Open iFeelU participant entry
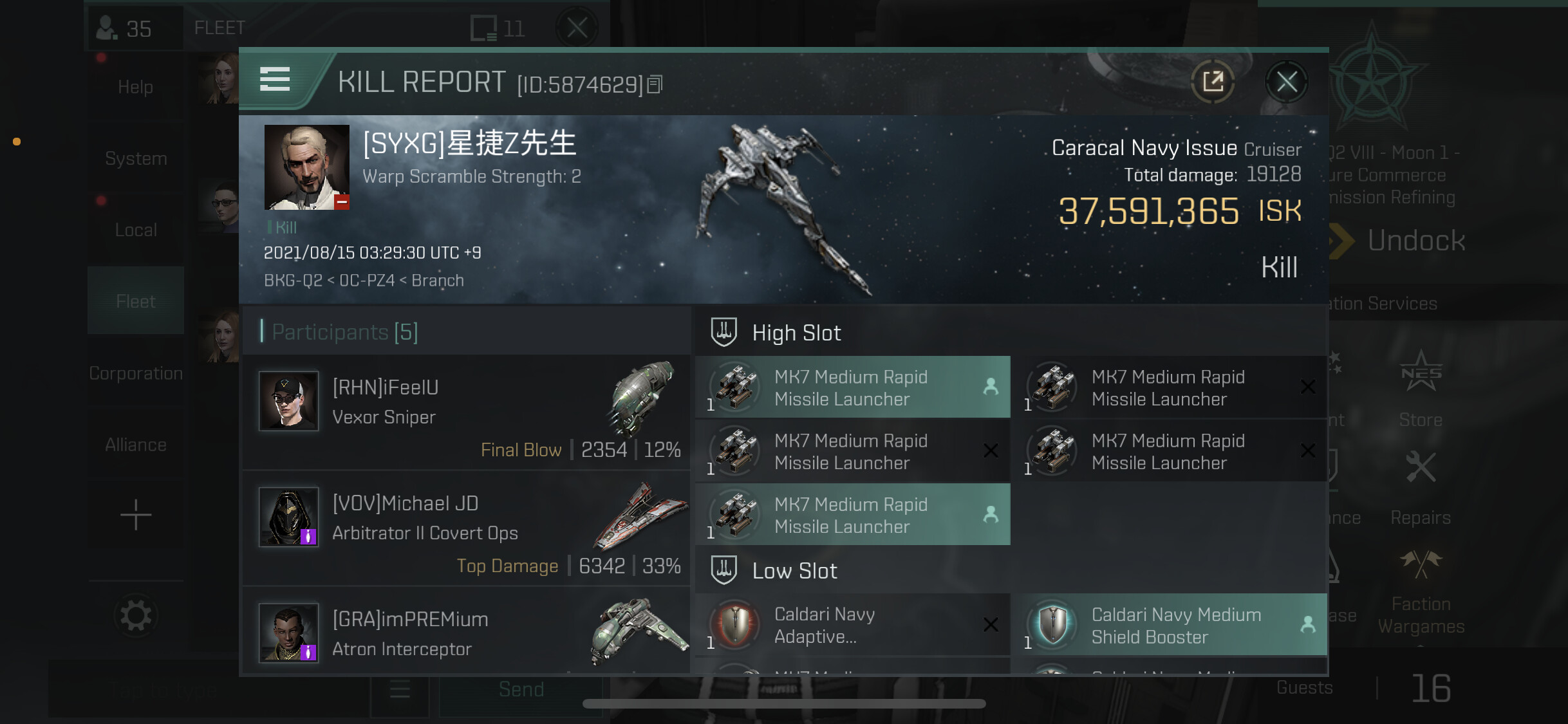This screenshot has height=724, width=1568. [x=466, y=412]
